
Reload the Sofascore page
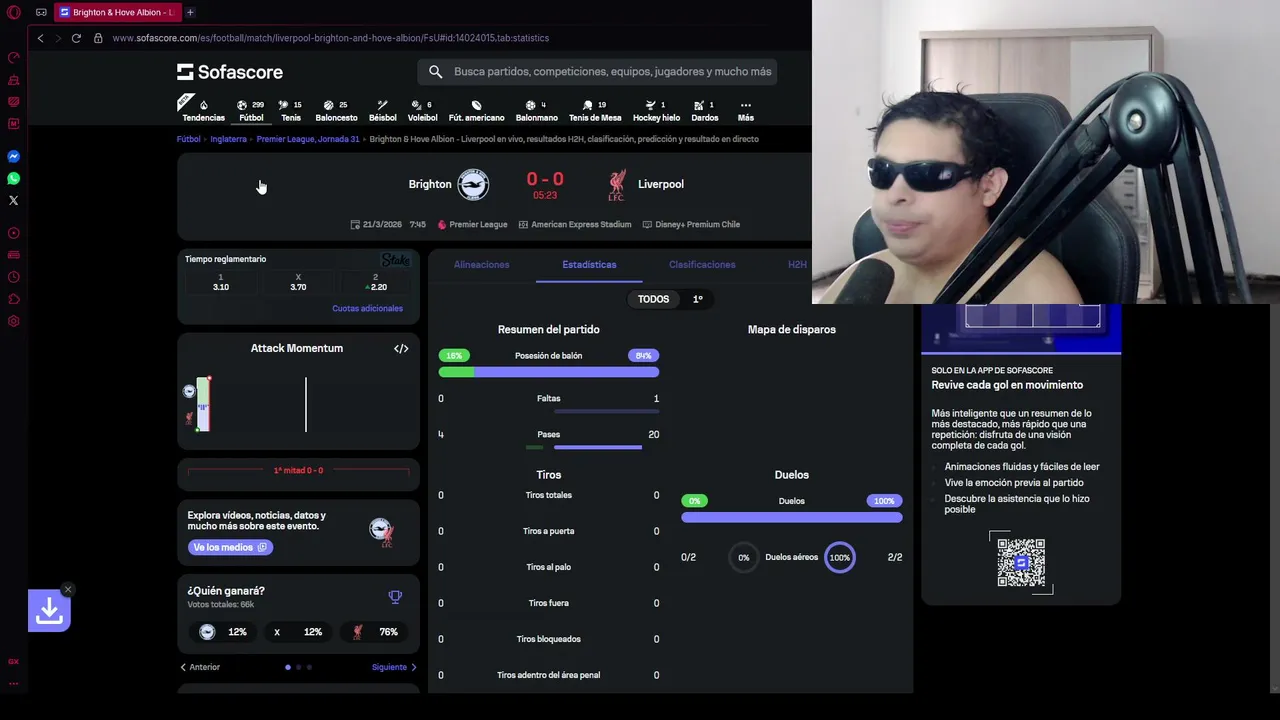(76, 38)
